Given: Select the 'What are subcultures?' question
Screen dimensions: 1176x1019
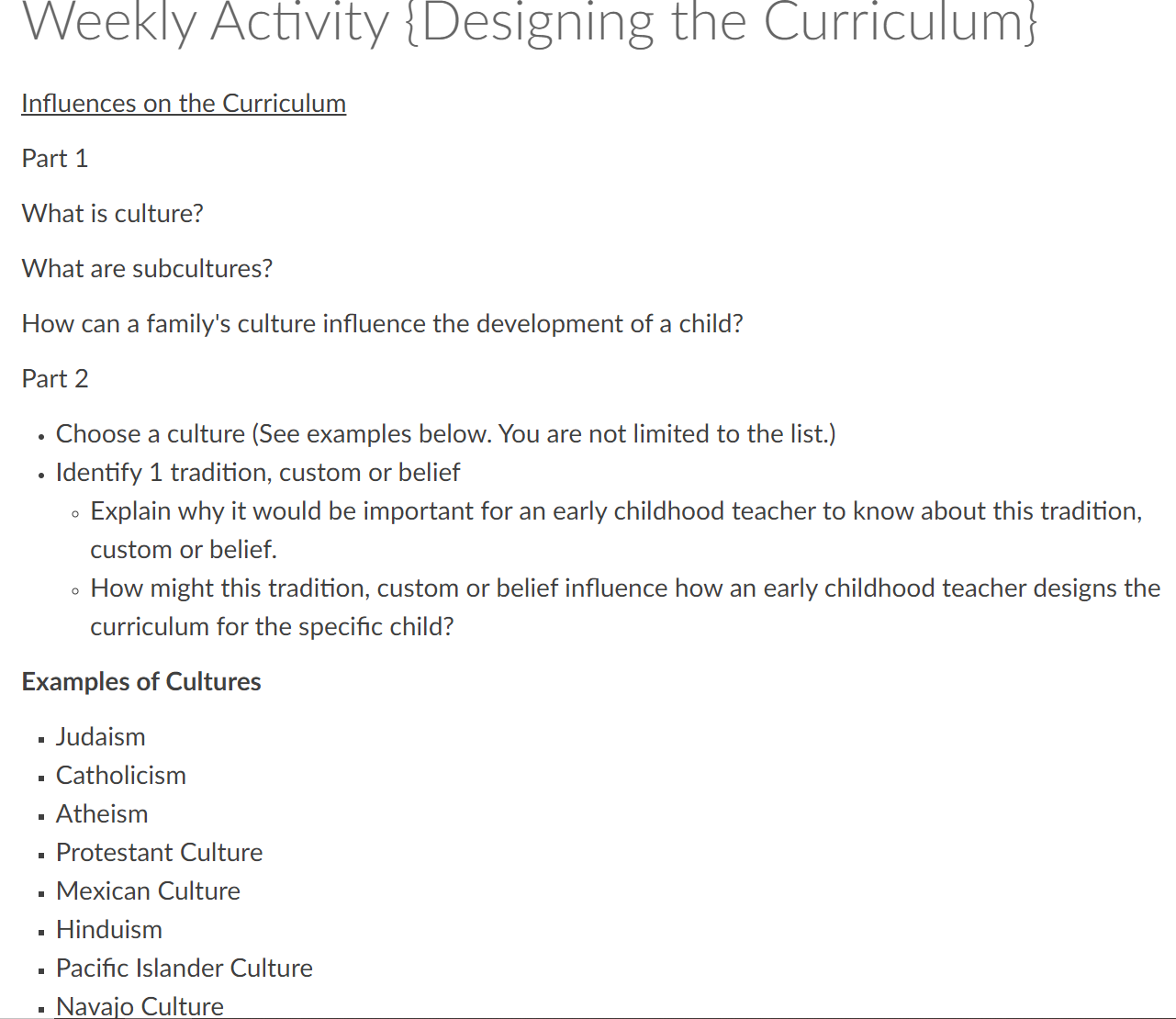Looking at the screenshot, I should (148, 268).
